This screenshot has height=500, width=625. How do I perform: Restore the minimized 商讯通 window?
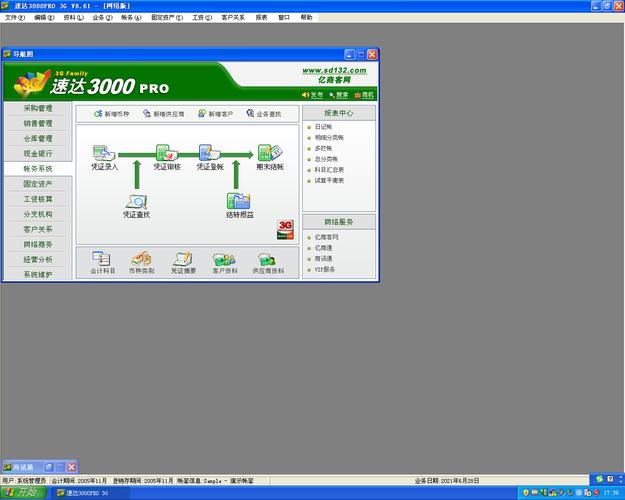(x=49, y=467)
